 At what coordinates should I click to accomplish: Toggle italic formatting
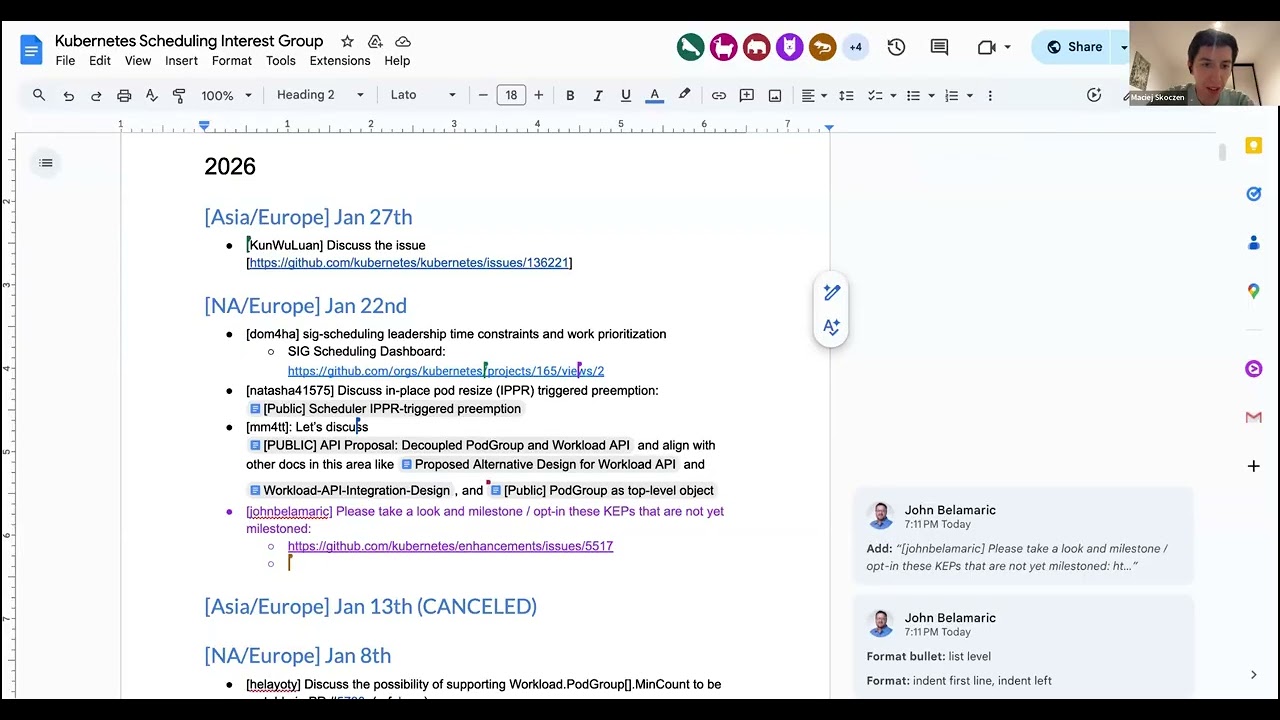(x=598, y=96)
